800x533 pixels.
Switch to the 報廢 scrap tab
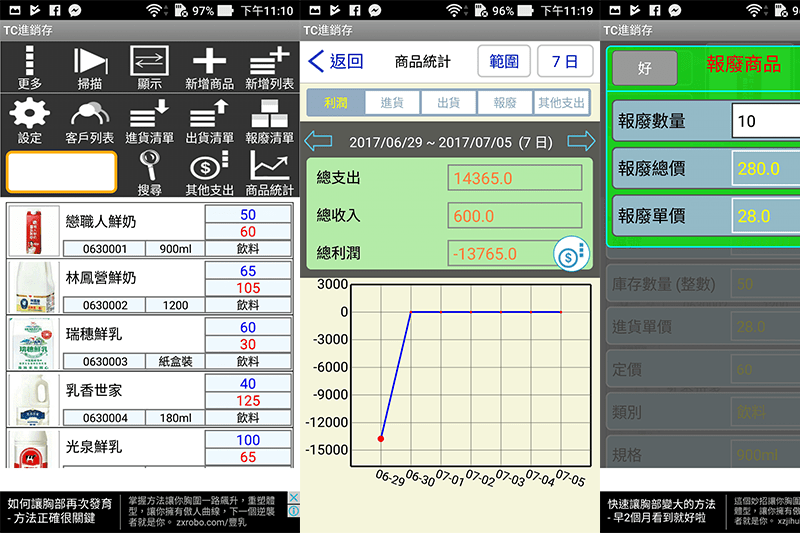point(505,103)
